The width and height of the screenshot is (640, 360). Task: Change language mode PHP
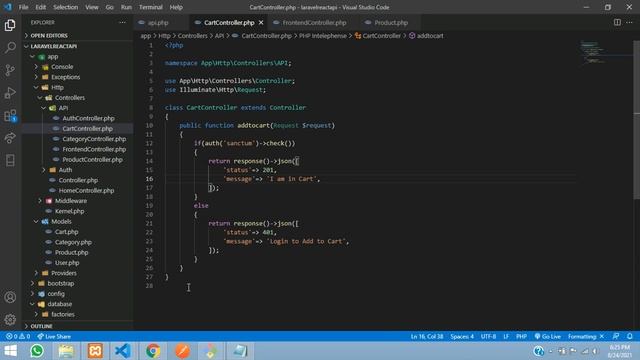[x=521, y=336]
